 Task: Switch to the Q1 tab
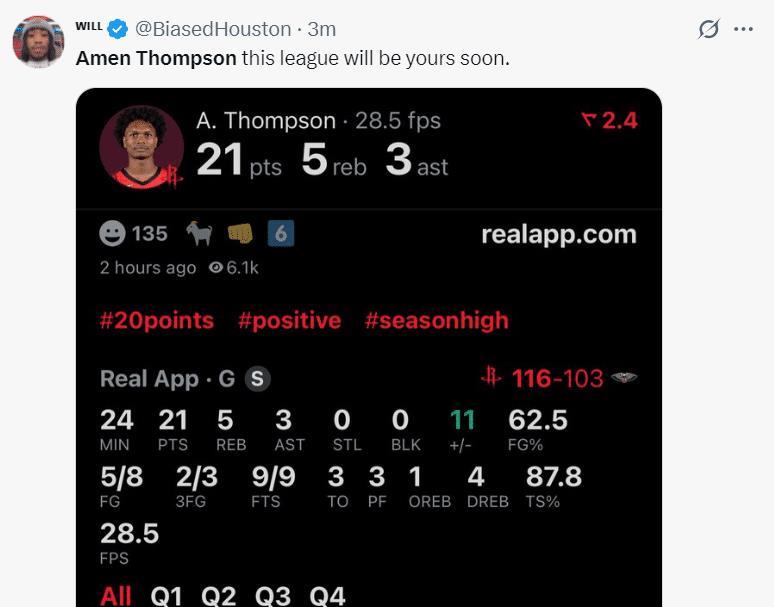click(167, 596)
